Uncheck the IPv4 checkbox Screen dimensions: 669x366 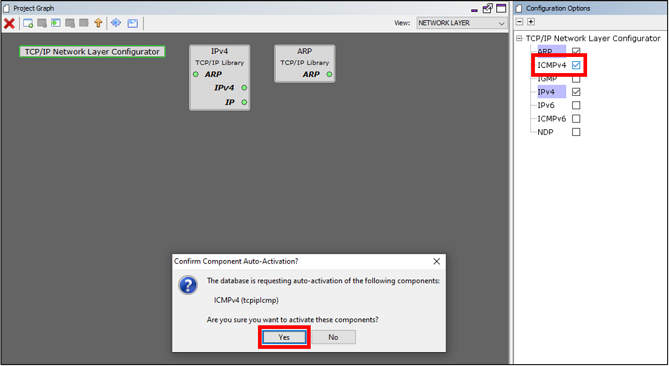coord(576,92)
